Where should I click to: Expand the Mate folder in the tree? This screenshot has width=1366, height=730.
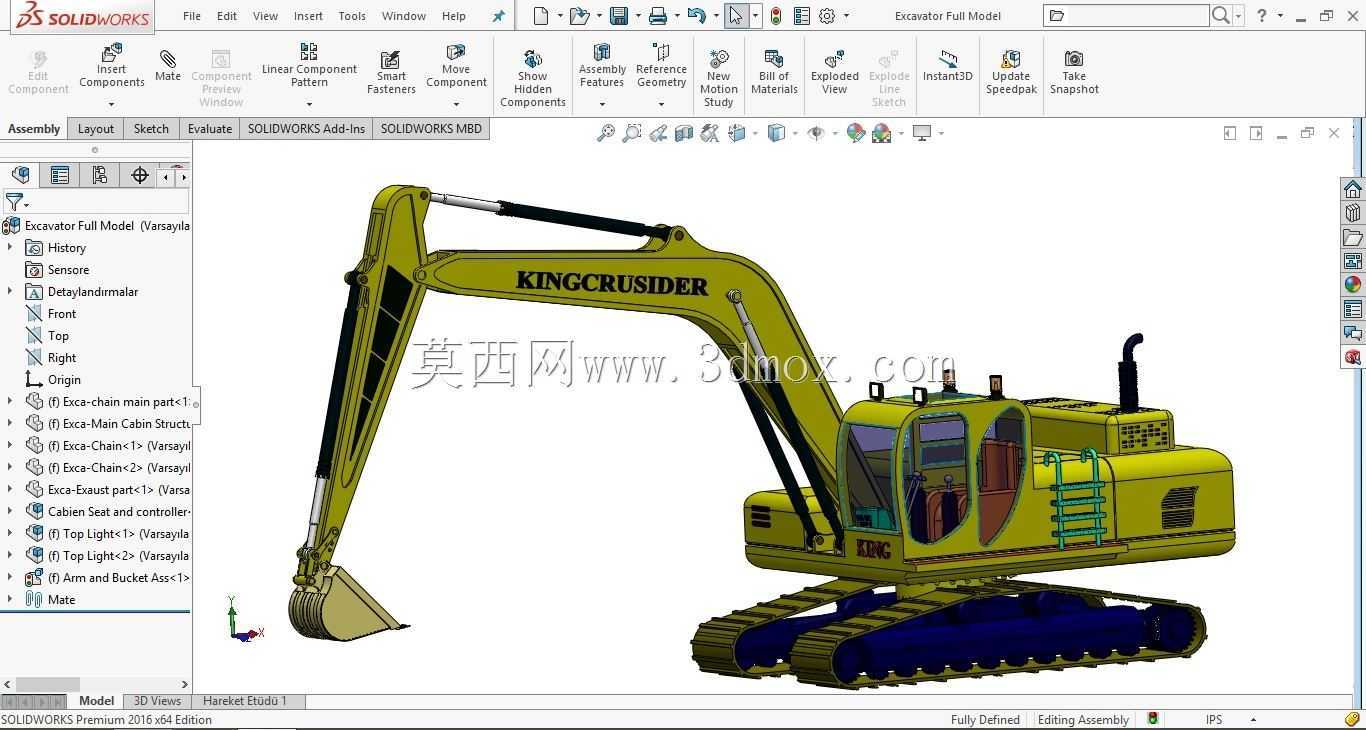[x=10, y=599]
